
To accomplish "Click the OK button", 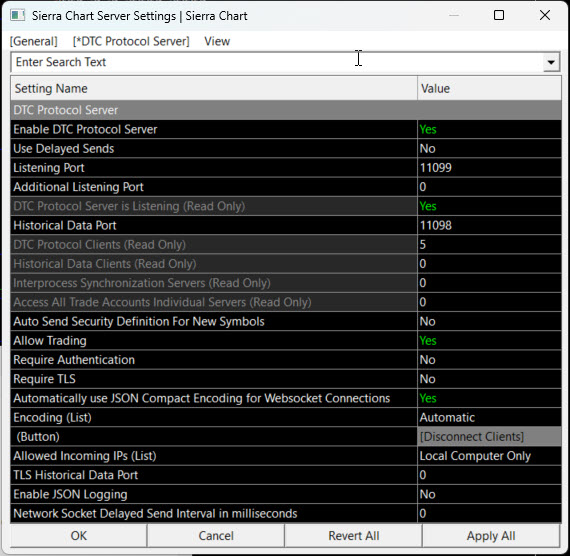I will [79, 536].
